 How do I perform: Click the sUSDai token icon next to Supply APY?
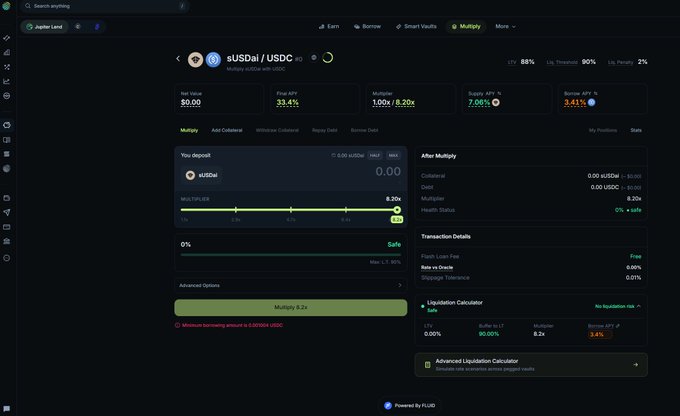coord(496,102)
